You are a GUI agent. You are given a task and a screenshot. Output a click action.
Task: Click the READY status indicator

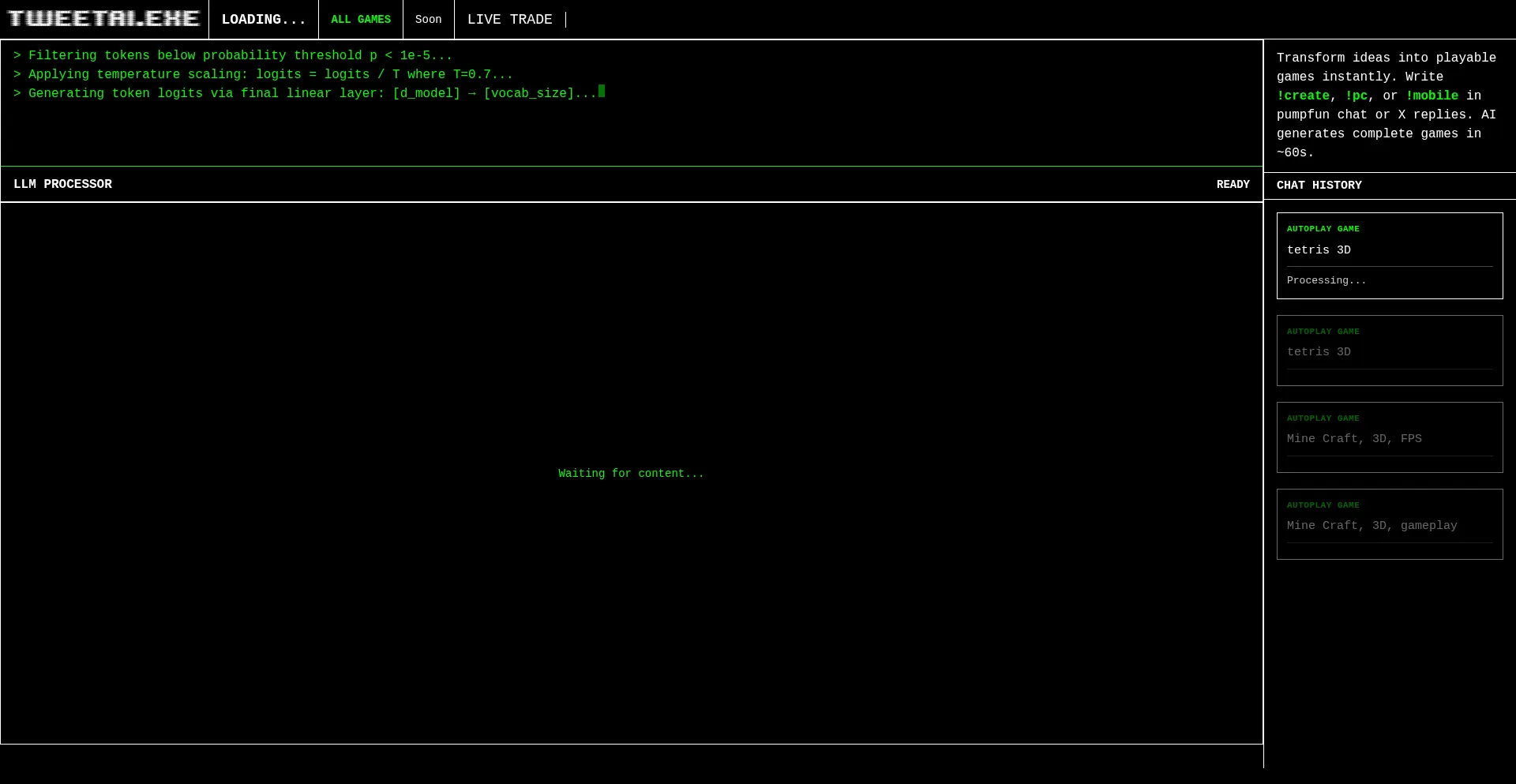pyautogui.click(x=1233, y=185)
